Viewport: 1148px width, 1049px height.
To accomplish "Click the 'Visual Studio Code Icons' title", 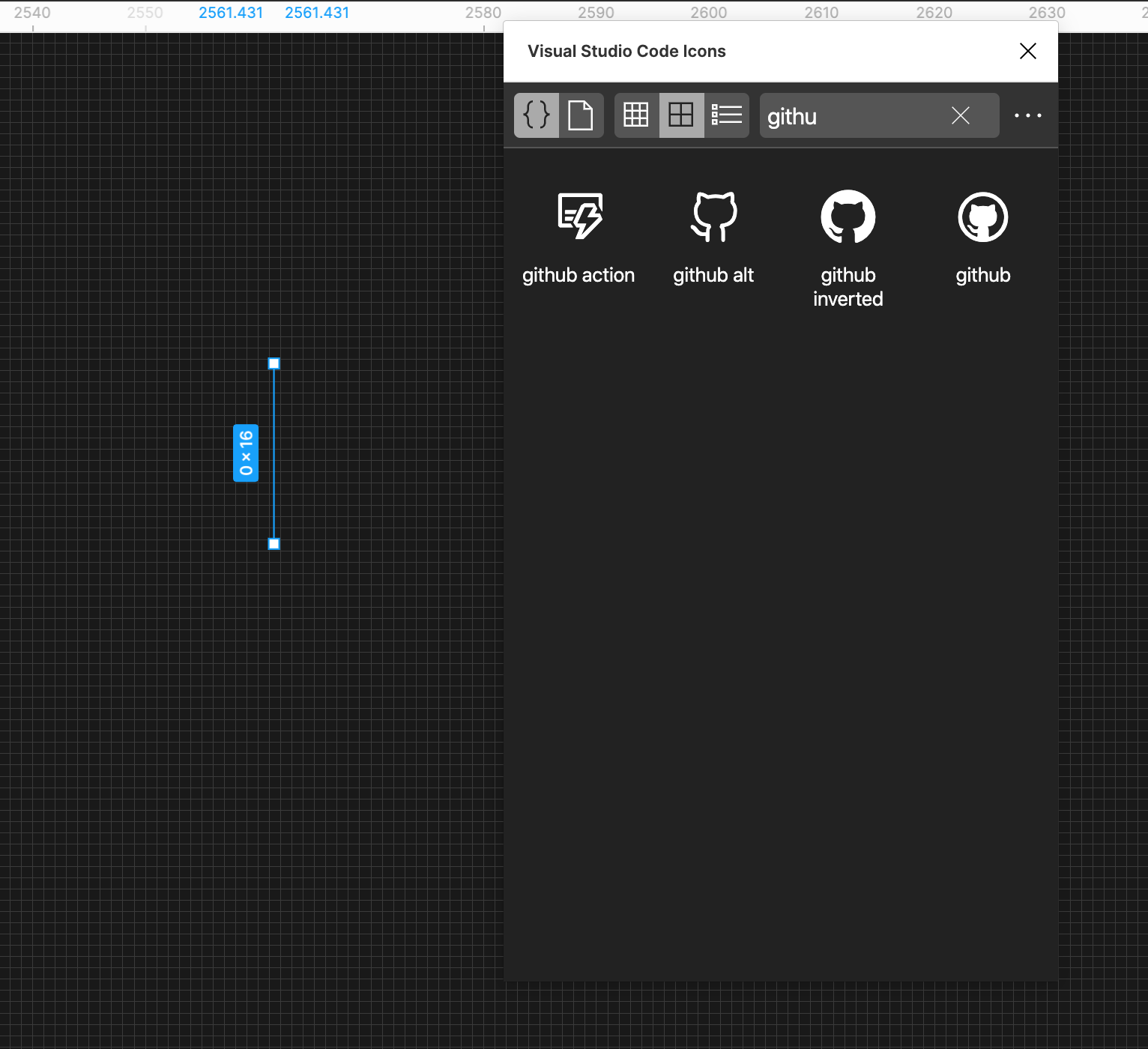I will pyautogui.click(x=626, y=51).
